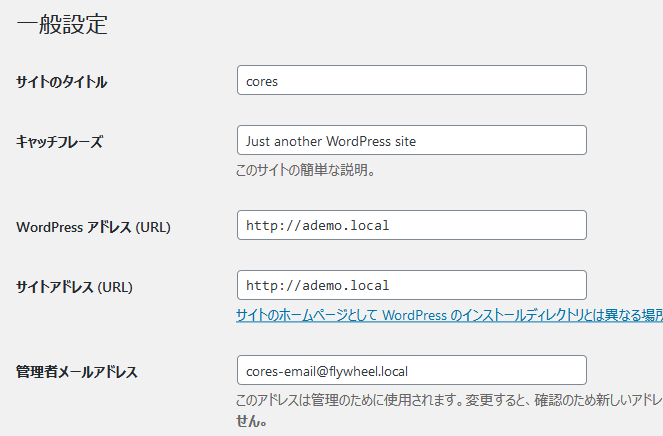Screen dimensions: 663x436
Task: Click the description text このサイトの簡単な説明。
Action: tap(305, 170)
